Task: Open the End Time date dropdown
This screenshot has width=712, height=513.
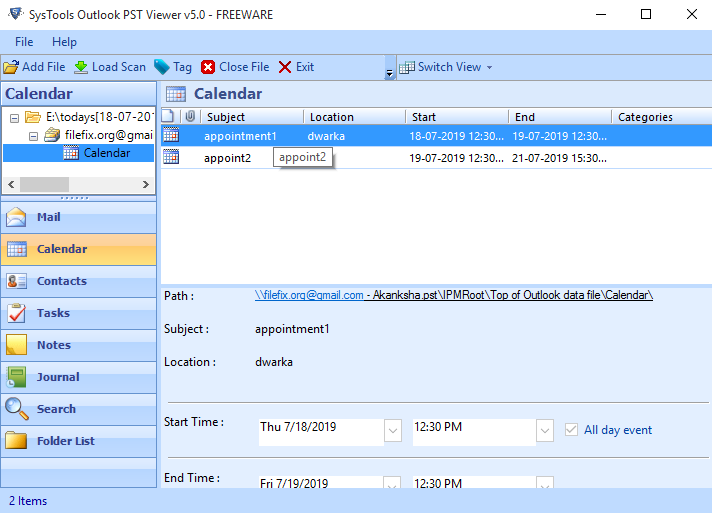Action: pyautogui.click(x=392, y=483)
